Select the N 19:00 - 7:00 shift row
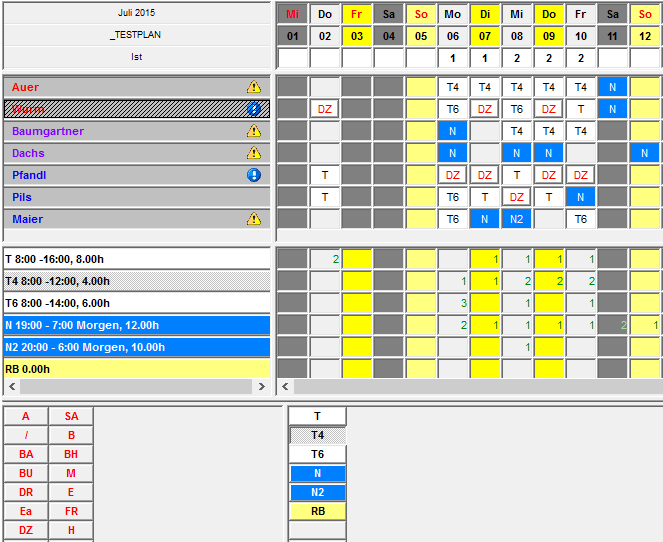The width and height of the screenshot is (663, 542). (135, 325)
